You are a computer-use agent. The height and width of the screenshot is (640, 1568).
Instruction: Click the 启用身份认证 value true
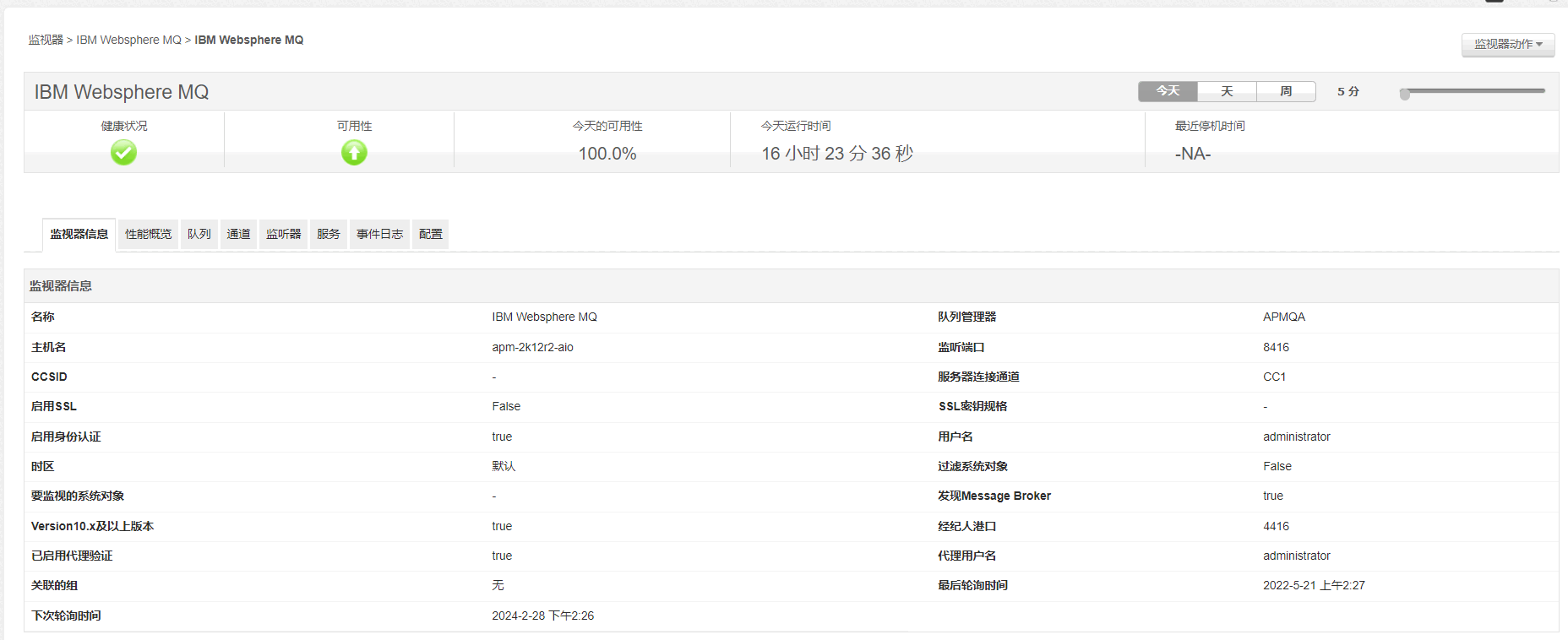pos(502,437)
